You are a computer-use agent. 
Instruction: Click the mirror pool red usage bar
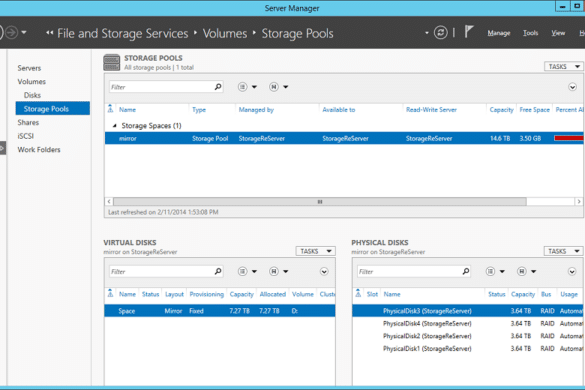tap(569, 138)
